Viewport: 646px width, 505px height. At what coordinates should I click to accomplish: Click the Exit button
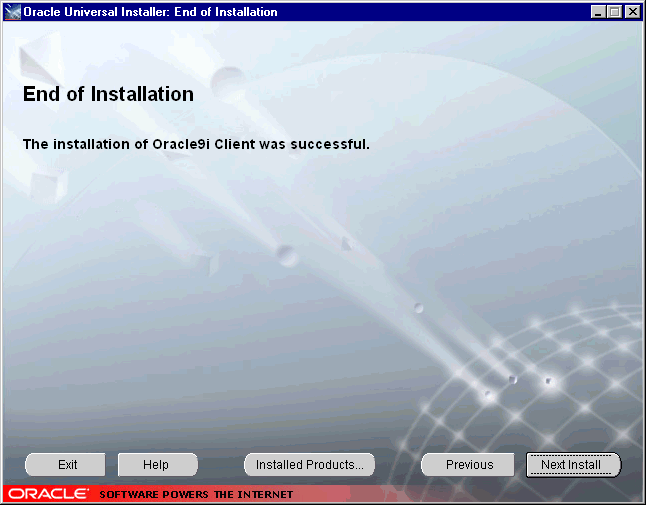65,465
